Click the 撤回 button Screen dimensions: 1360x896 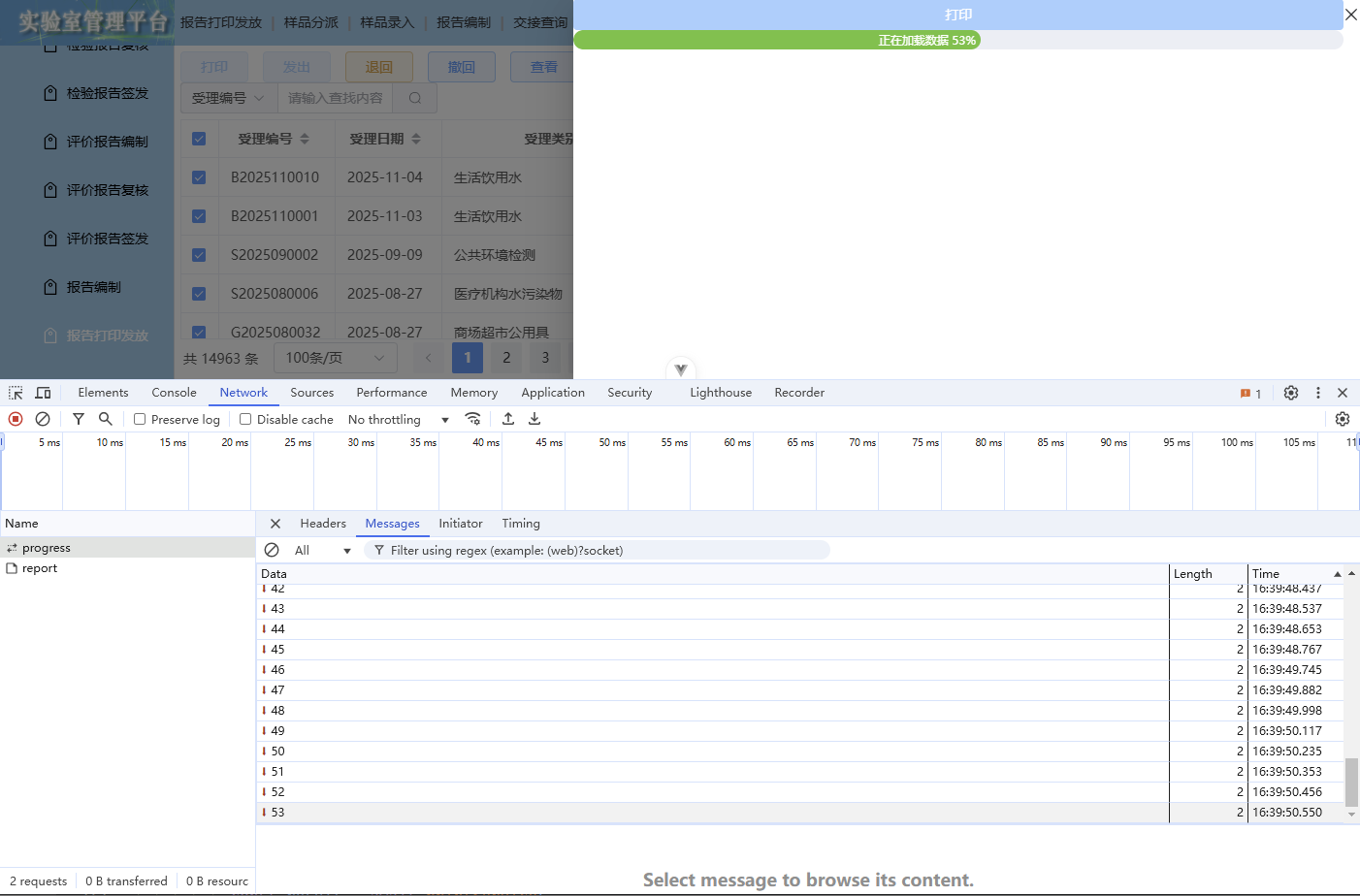pyautogui.click(x=462, y=66)
